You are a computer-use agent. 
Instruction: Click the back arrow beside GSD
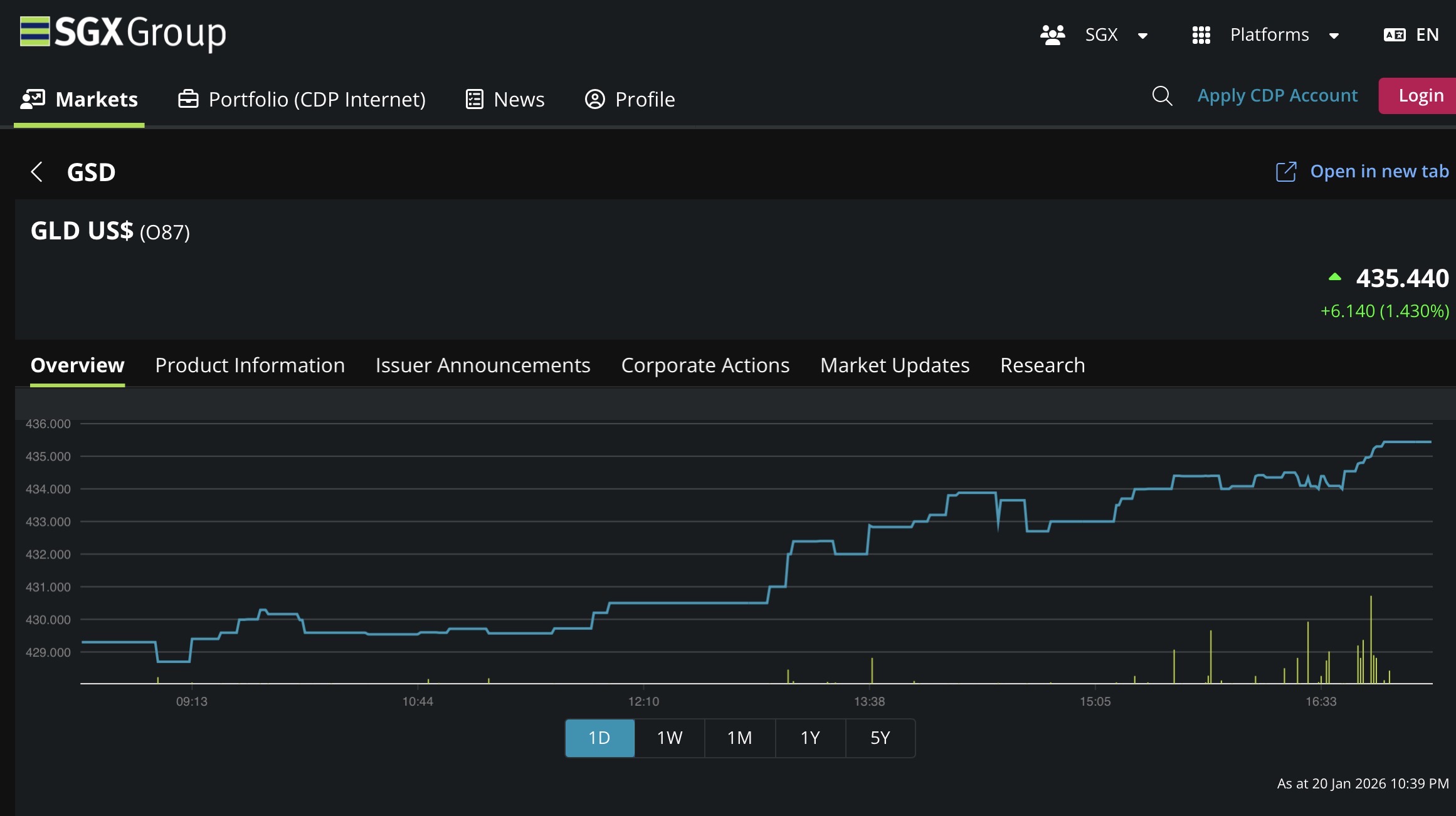36,172
